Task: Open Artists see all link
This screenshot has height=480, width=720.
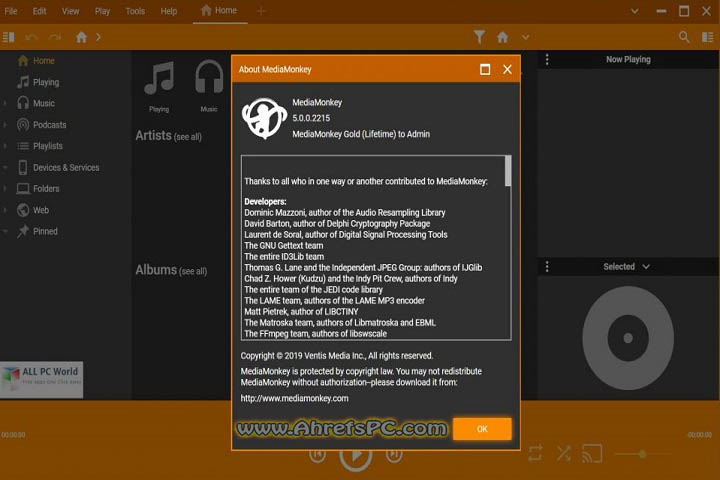Action: coord(187,137)
